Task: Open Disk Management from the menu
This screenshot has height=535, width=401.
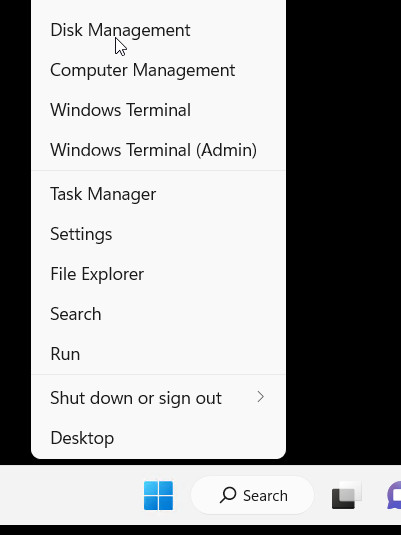Action: pos(158,30)
